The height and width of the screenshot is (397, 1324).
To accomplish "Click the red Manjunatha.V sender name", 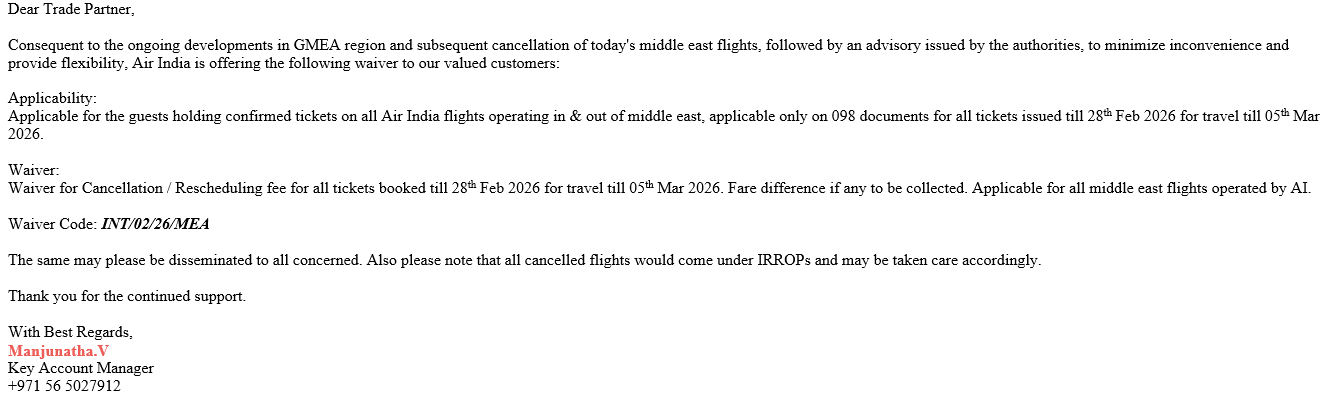I will click(58, 351).
